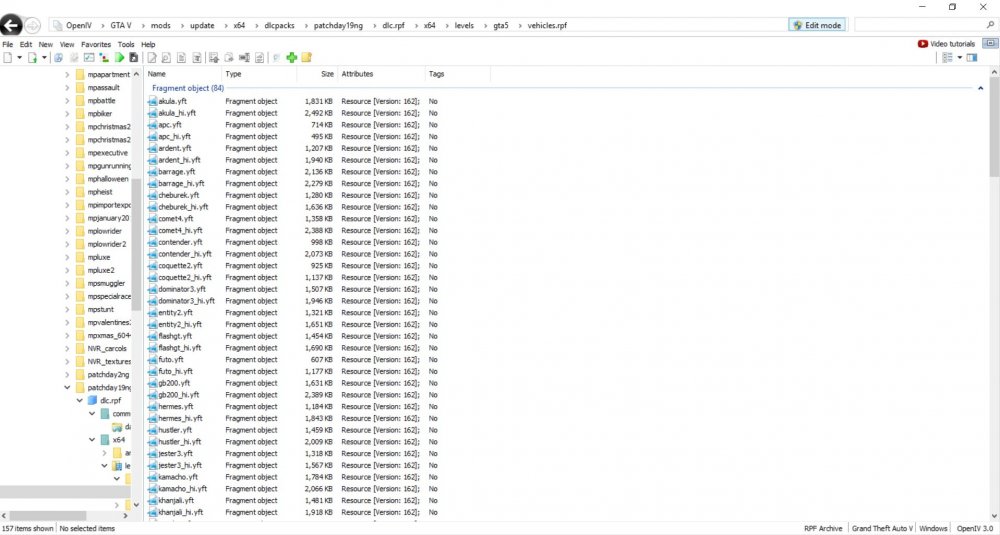The height and width of the screenshot is (535, 1000).
Task: Click the yellow sticky note toolbar icon
Action: (307, 57)
